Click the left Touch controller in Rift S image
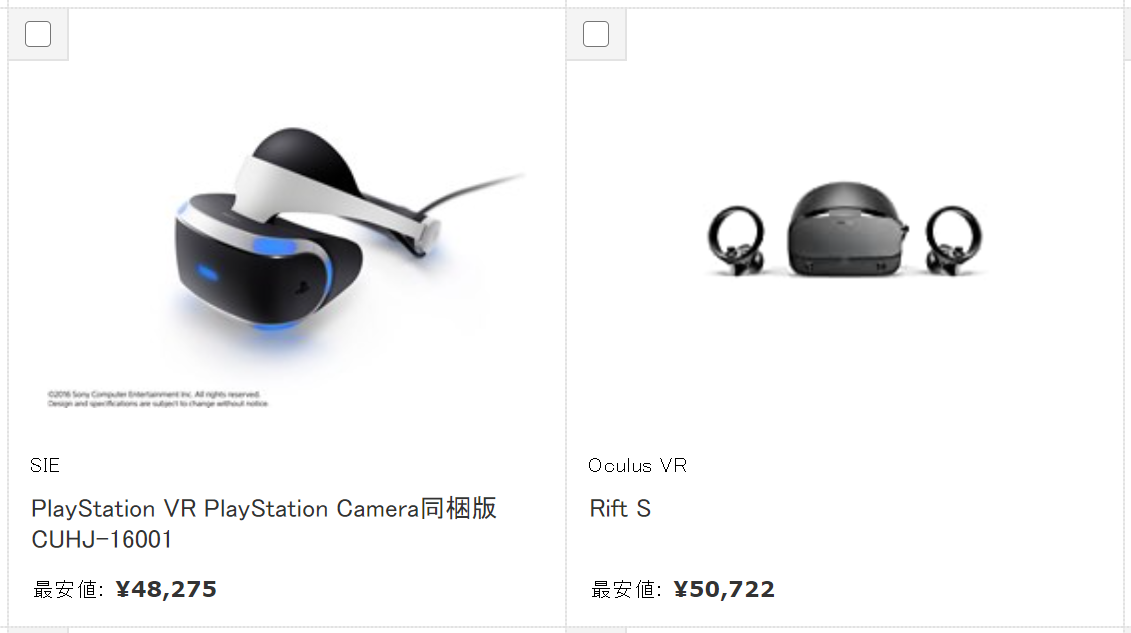The image size is (1131, 633). tap(736, 241)
